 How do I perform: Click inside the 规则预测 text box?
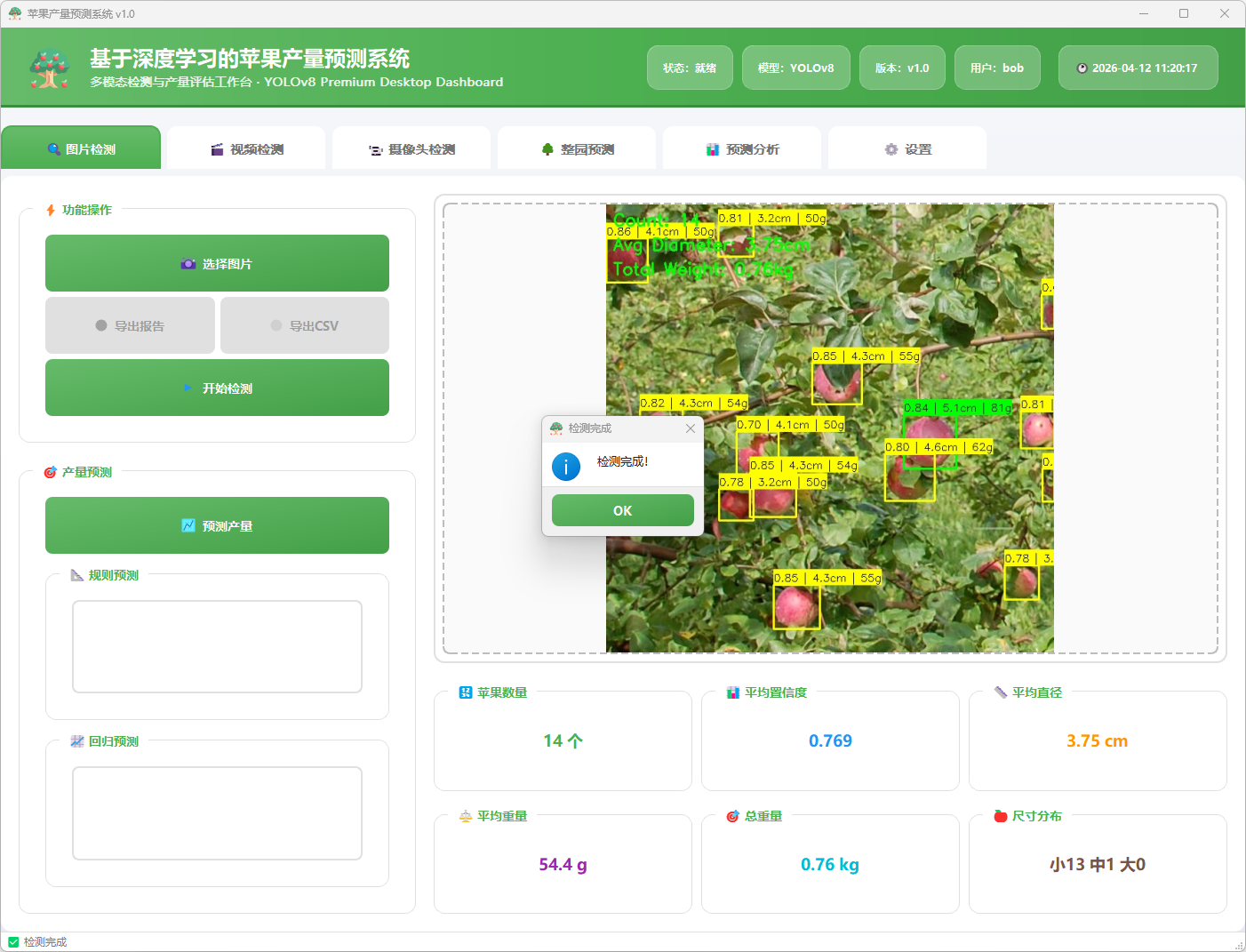pyautogui.click(x=217, y=646)
